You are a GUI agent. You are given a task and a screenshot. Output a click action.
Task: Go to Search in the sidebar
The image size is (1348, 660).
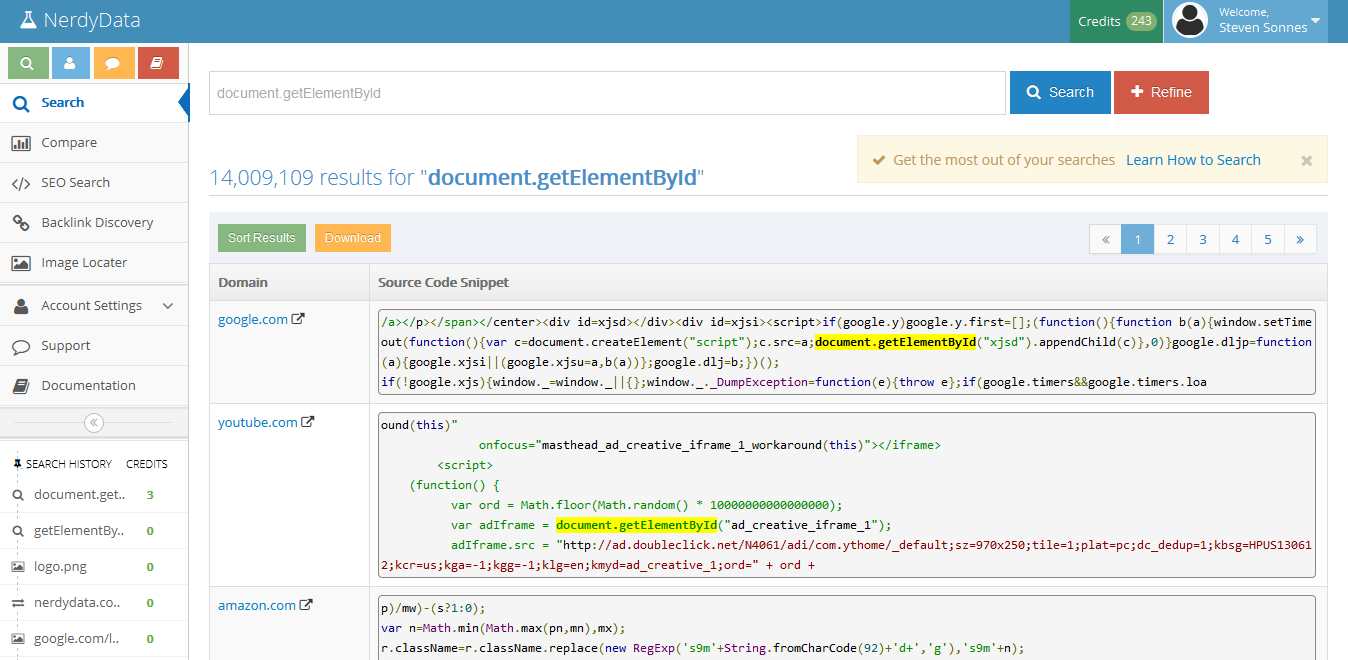point(94,103)
